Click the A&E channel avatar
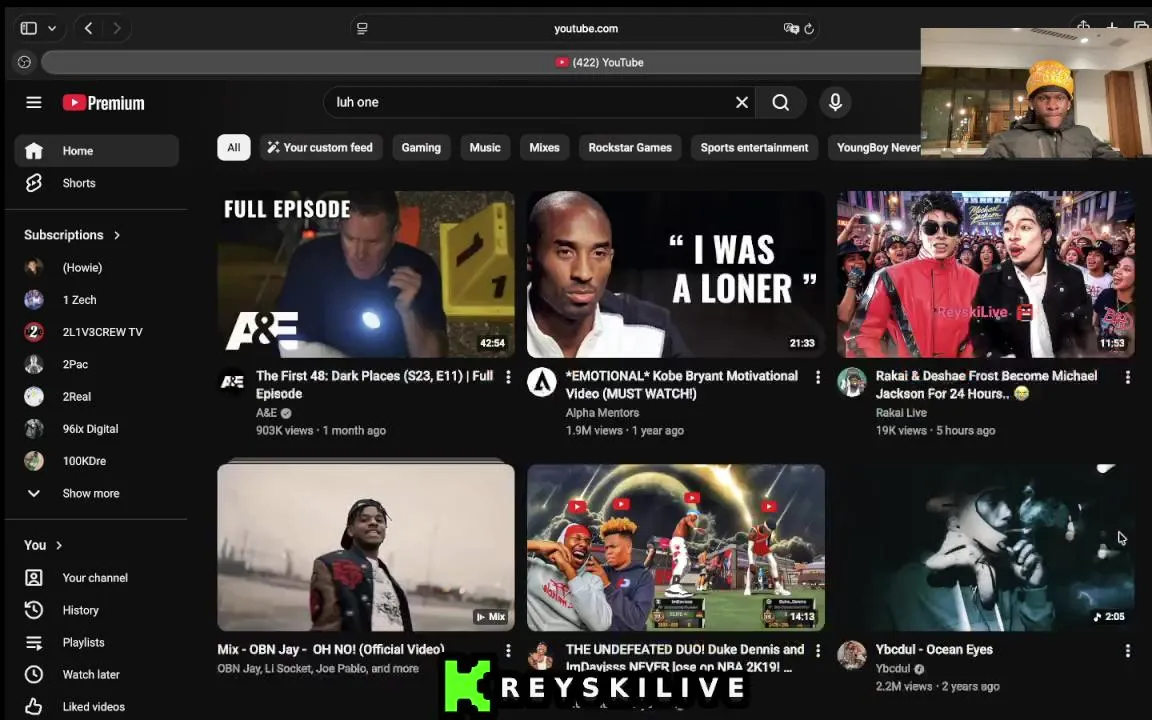 coord(232,382)
